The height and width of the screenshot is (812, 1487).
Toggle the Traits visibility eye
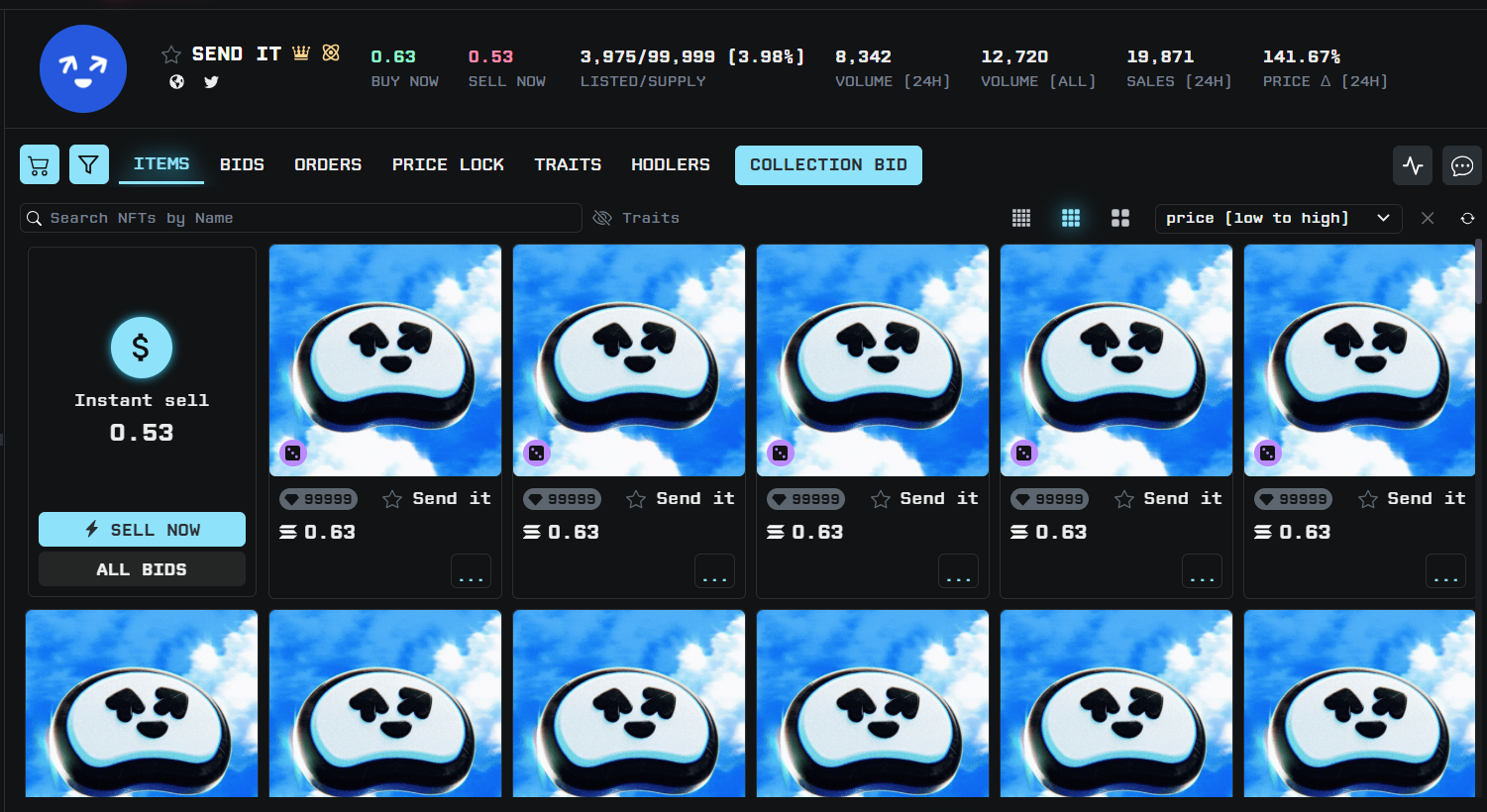pyautogui.click(x=602, y=218)
